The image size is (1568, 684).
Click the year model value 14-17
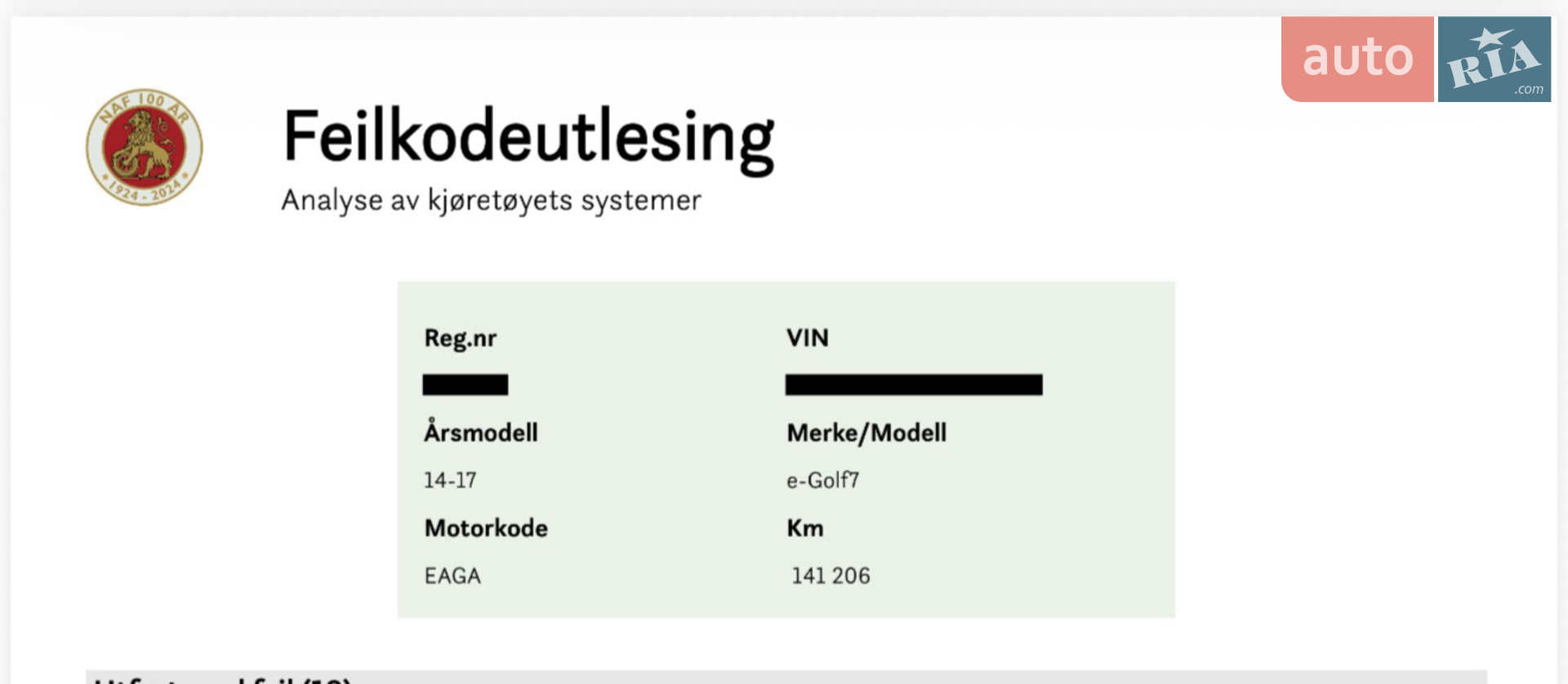(x=450, y=481)
